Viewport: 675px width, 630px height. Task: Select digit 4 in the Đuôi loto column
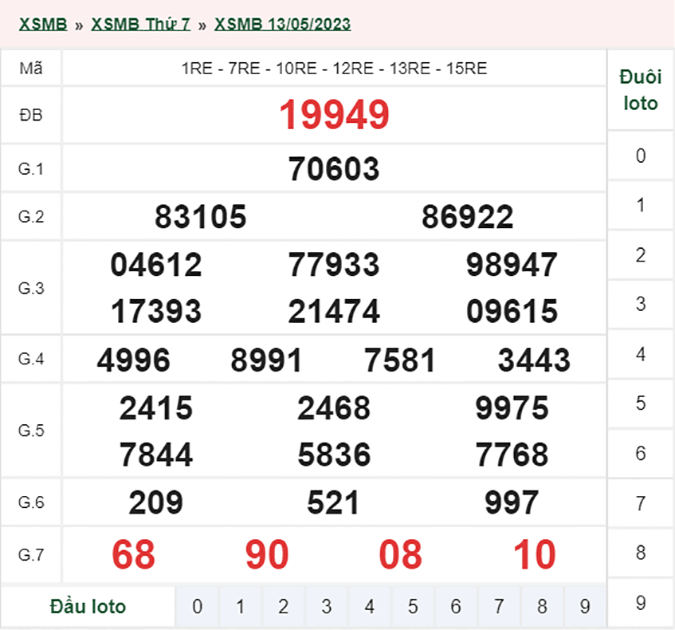(640, 354)
